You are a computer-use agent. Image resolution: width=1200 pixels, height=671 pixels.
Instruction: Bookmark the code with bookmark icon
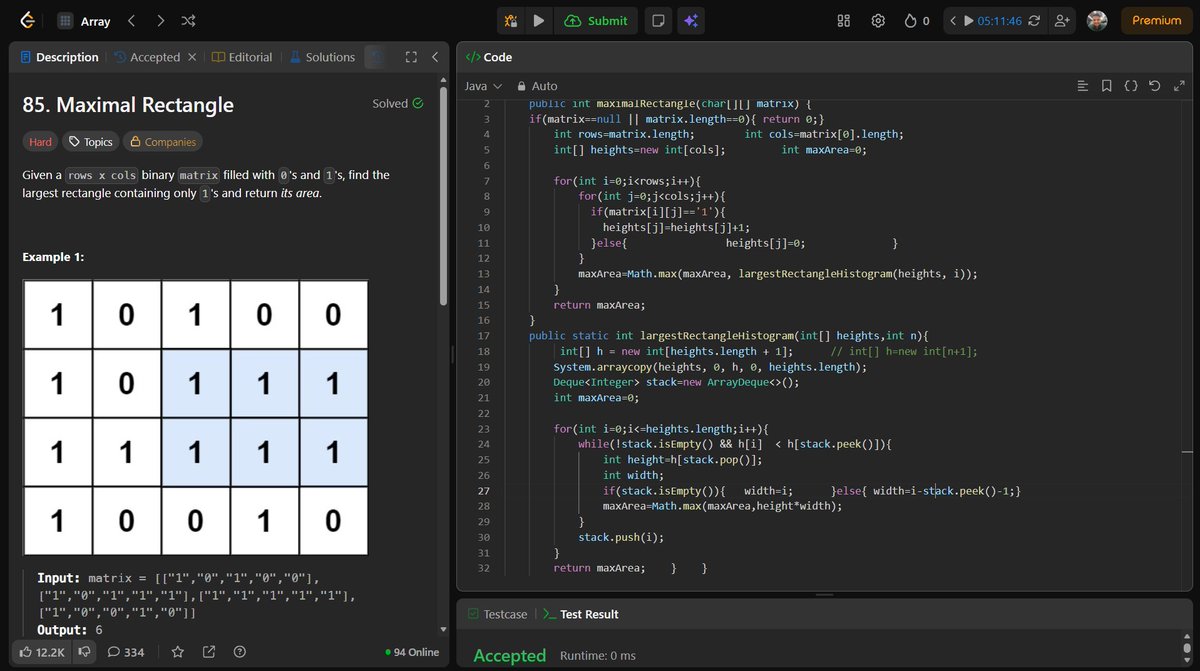pyautogui.click(x=1106, y=86)
